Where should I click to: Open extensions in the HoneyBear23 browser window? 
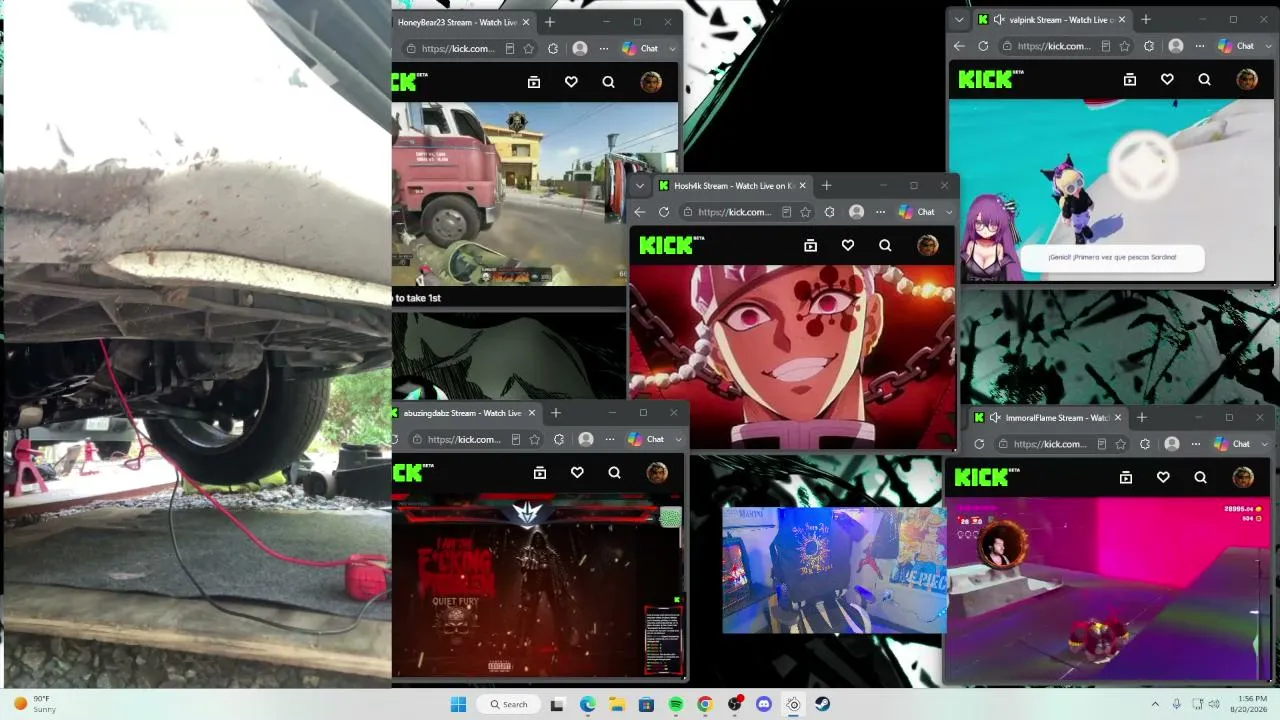pyautogui.click(x=553, y=48)
